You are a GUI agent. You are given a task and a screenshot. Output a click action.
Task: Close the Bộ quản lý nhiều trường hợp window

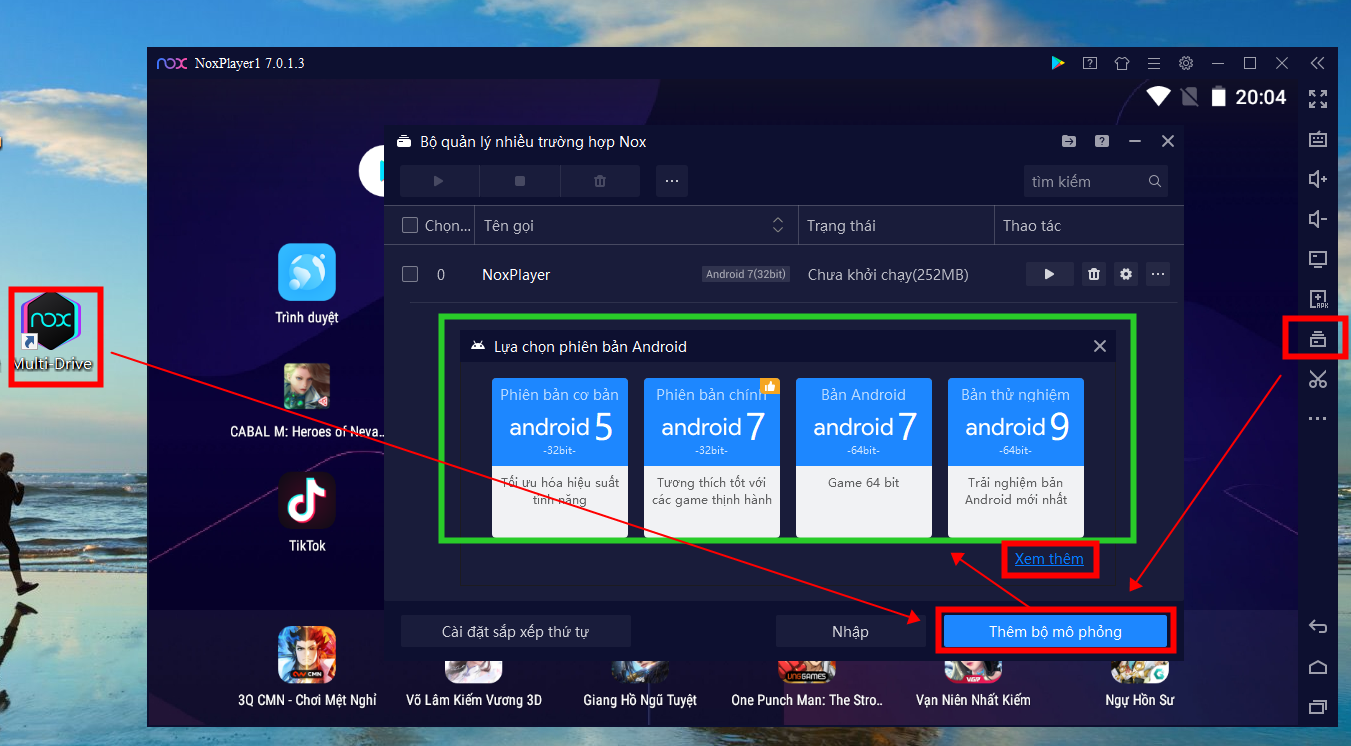click(x=1167, y=141)
